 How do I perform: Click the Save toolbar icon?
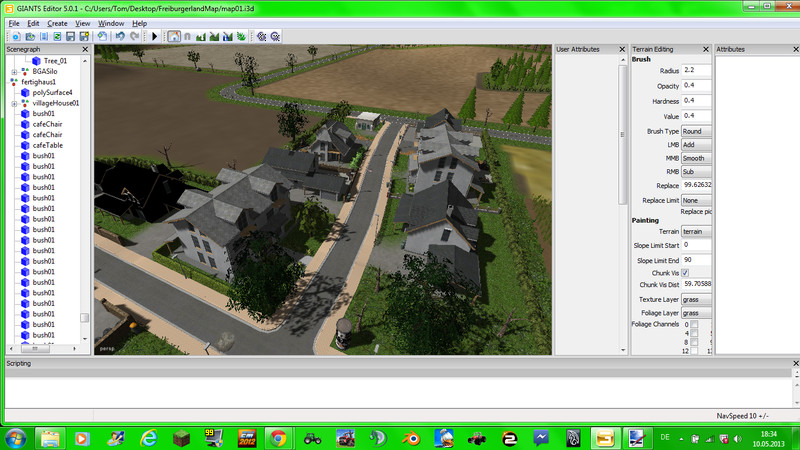pos(70,36)
